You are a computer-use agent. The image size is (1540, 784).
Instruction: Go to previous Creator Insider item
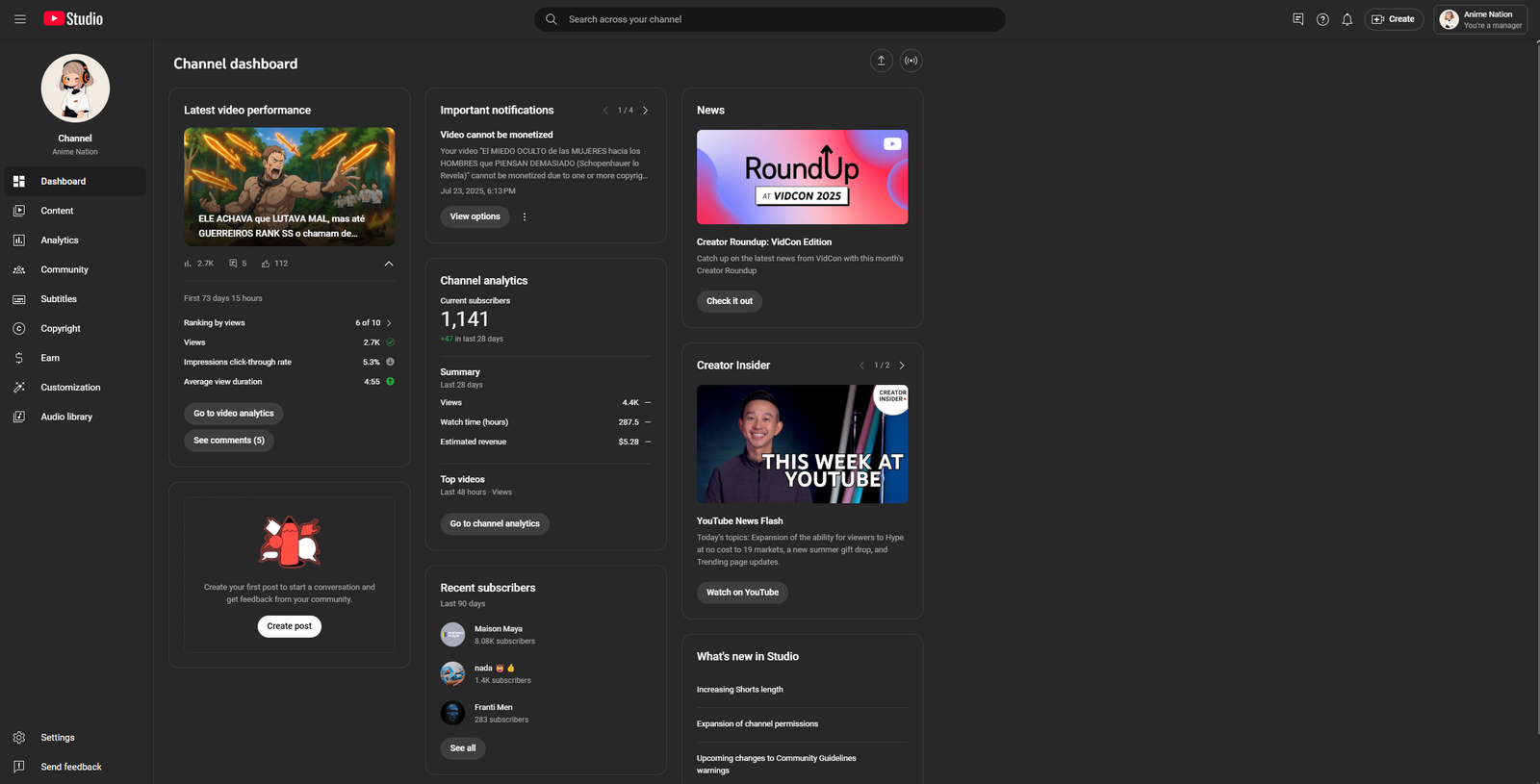[862, 366]
